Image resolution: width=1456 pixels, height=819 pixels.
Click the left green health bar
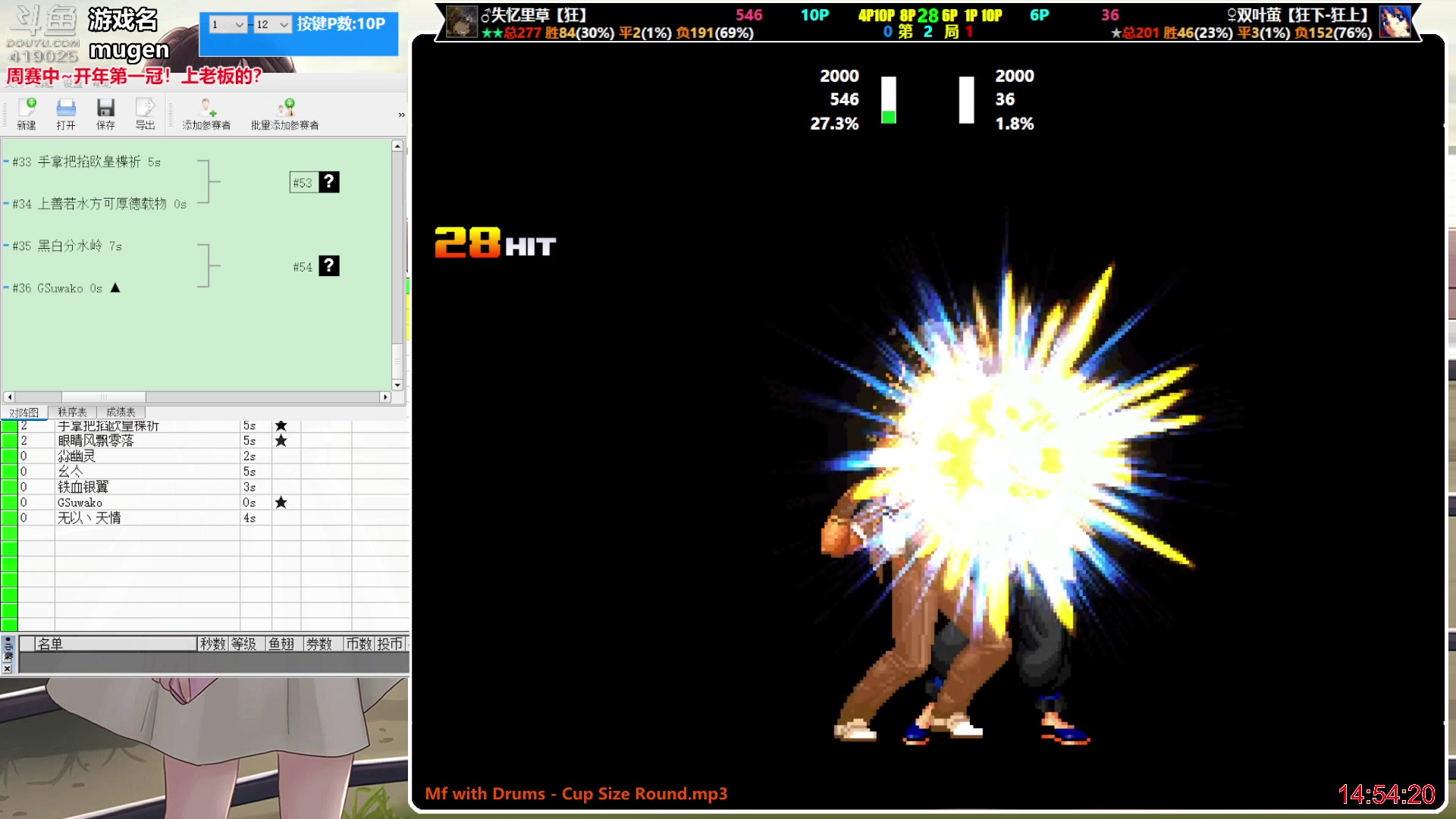click(x=888, y=99)
